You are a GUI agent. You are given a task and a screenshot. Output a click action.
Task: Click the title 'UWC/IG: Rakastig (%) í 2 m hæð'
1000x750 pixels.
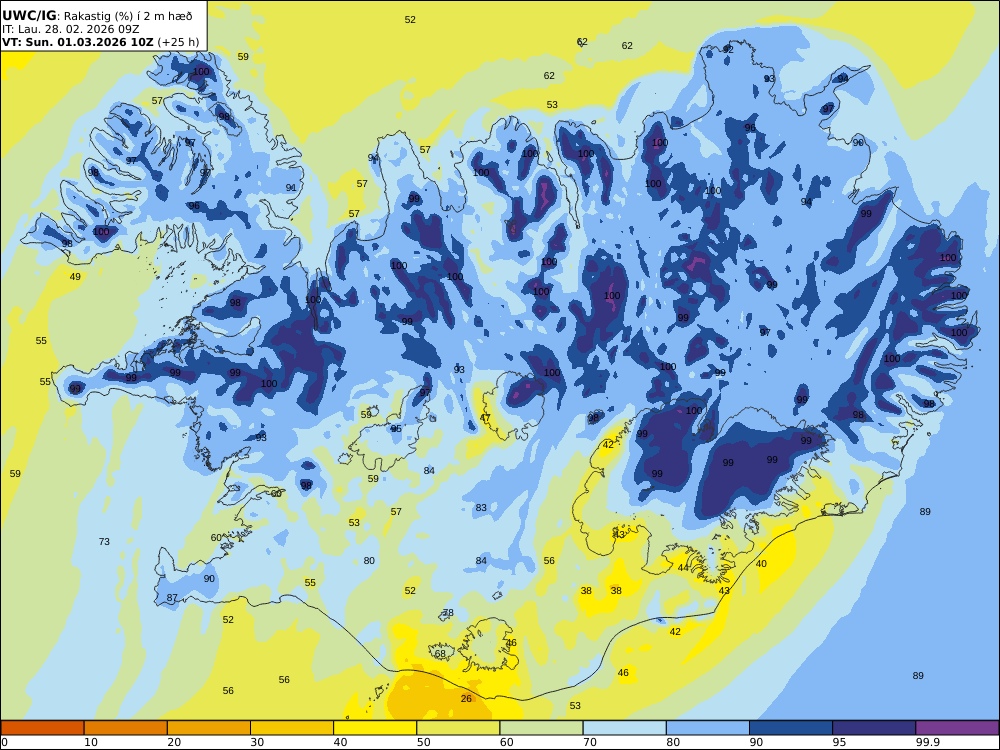coord(97,16)
